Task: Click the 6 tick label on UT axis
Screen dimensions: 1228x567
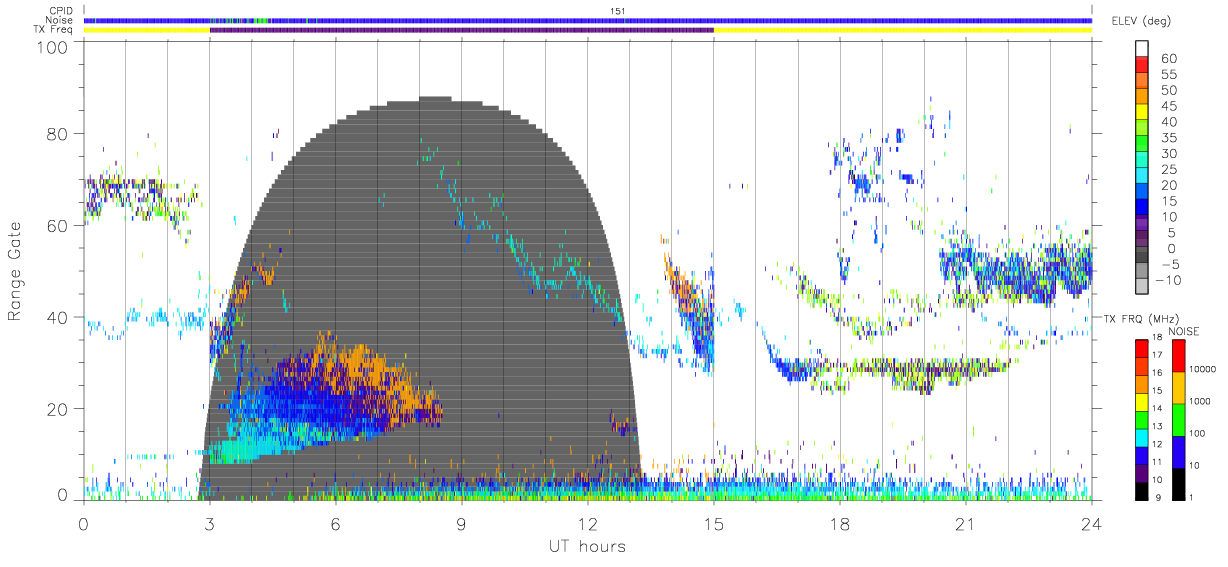Action: coord(336,523)
